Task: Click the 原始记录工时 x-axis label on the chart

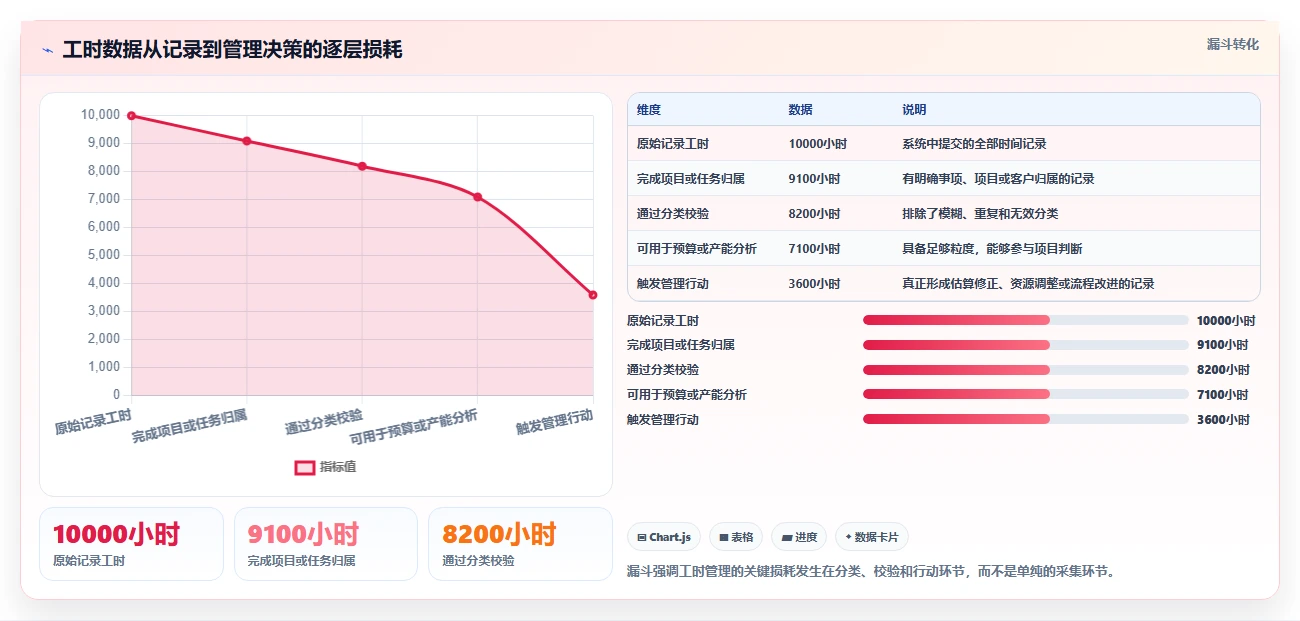Action: pos(93,421)
